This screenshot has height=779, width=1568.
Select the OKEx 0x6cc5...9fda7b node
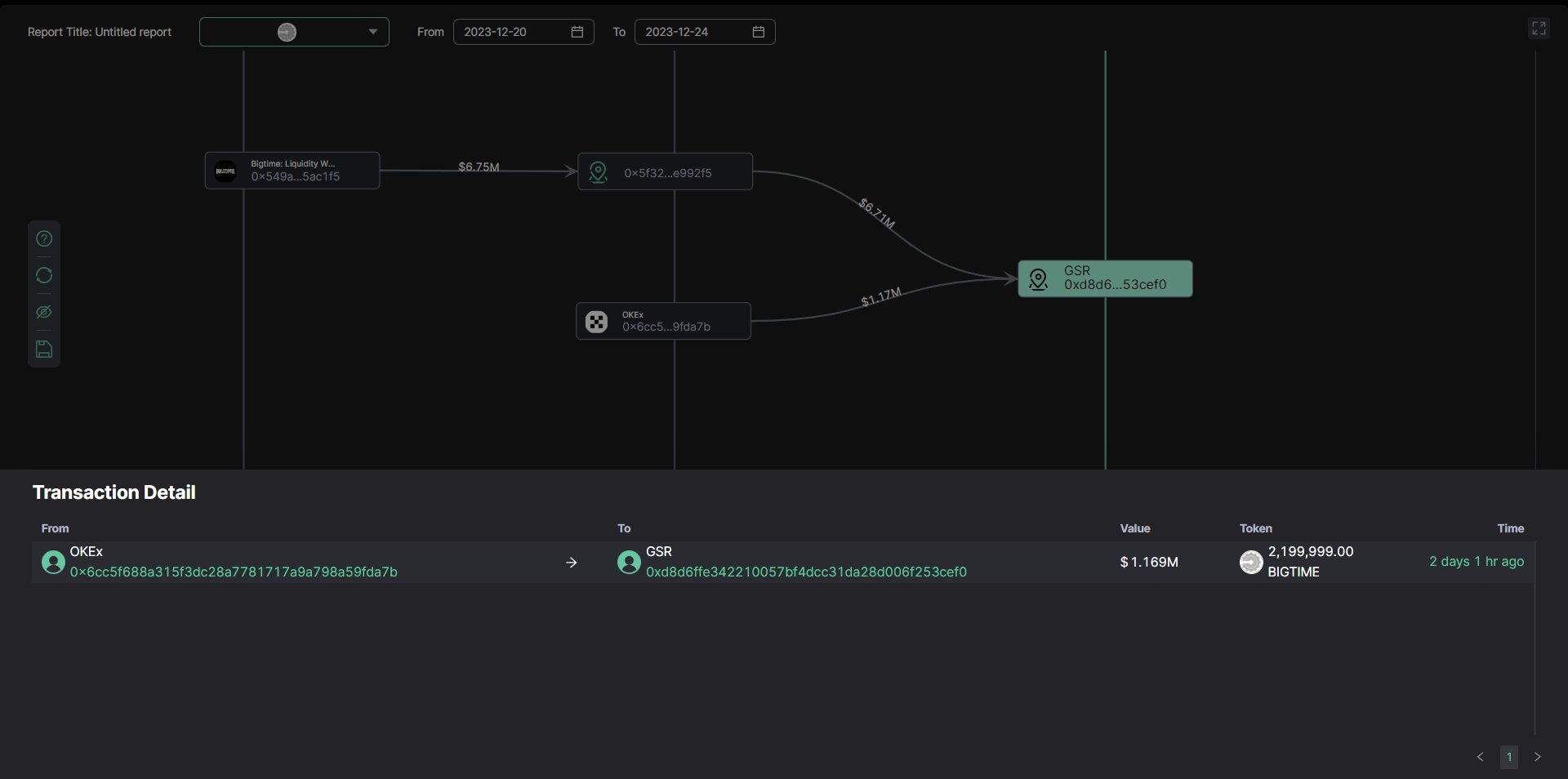pos(664,321)
